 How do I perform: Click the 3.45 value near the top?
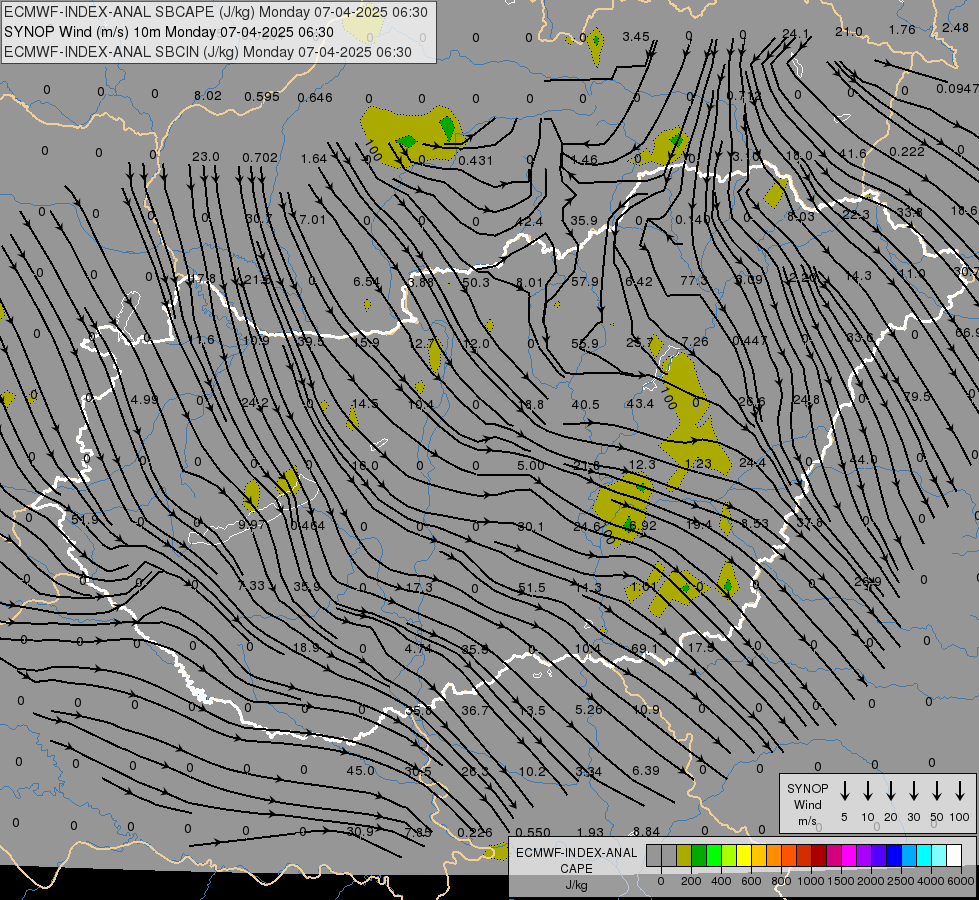coord(636,37)
